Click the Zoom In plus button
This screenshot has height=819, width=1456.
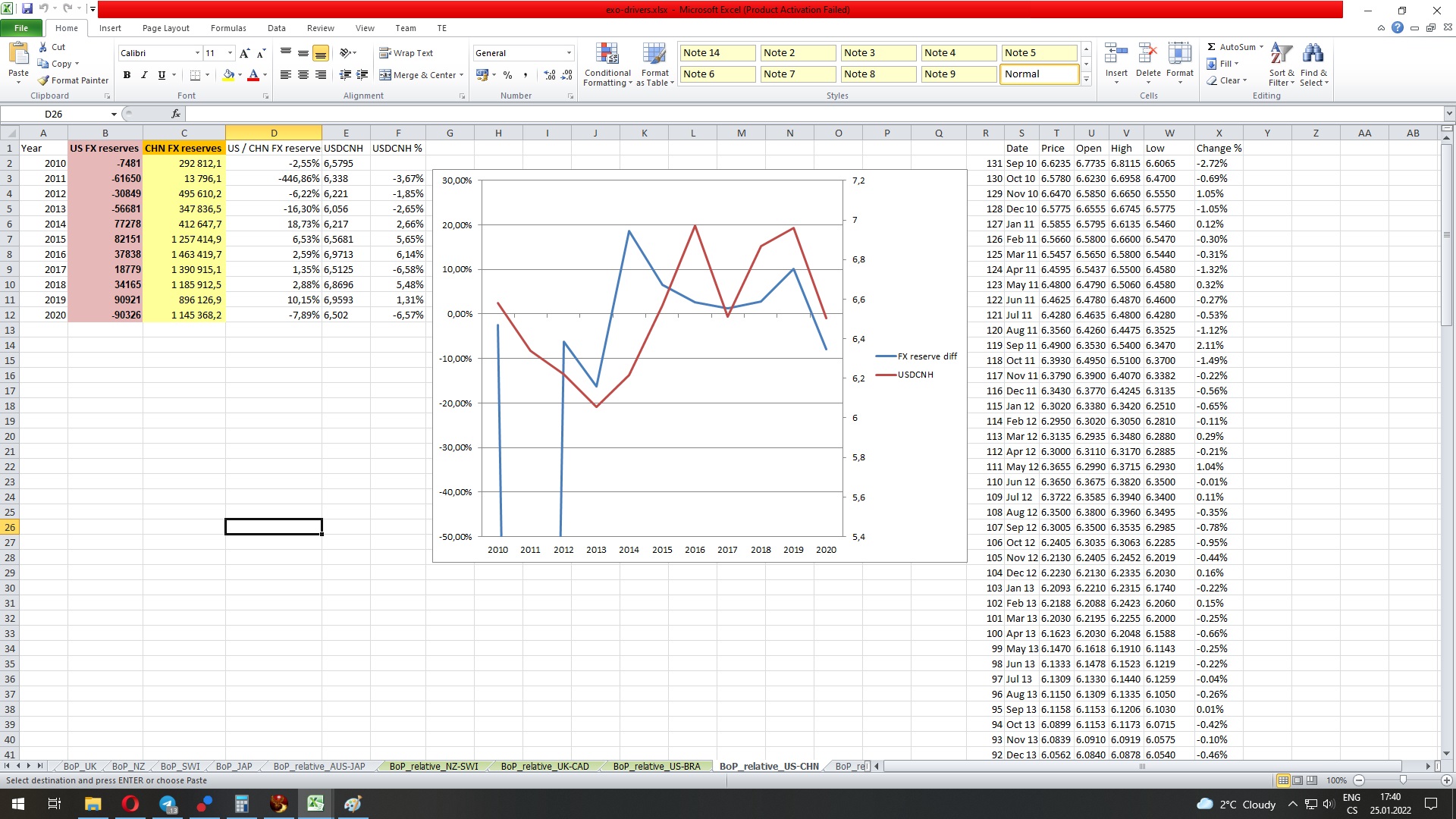coord(1446,780)
